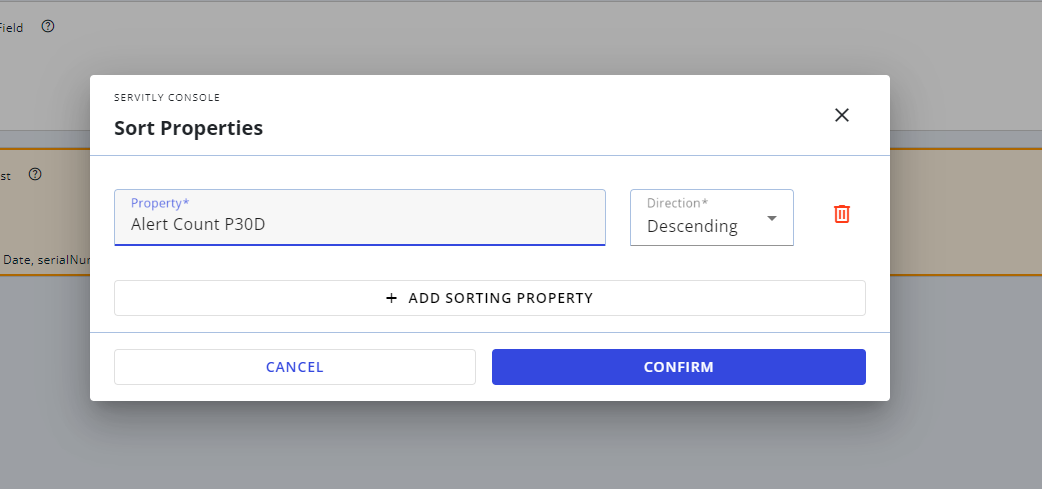Delete the Alert Count P30D sorting row
The width and height of the screenshot is (1042, 489).
(x=841, y=214)
